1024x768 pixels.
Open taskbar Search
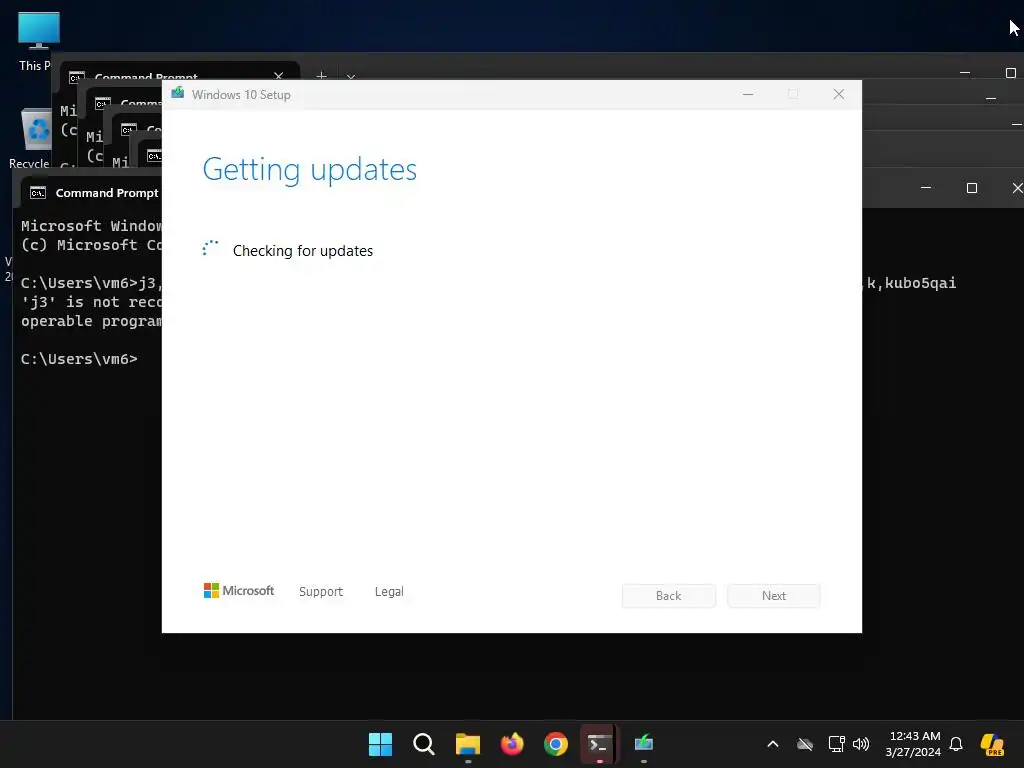424,744
